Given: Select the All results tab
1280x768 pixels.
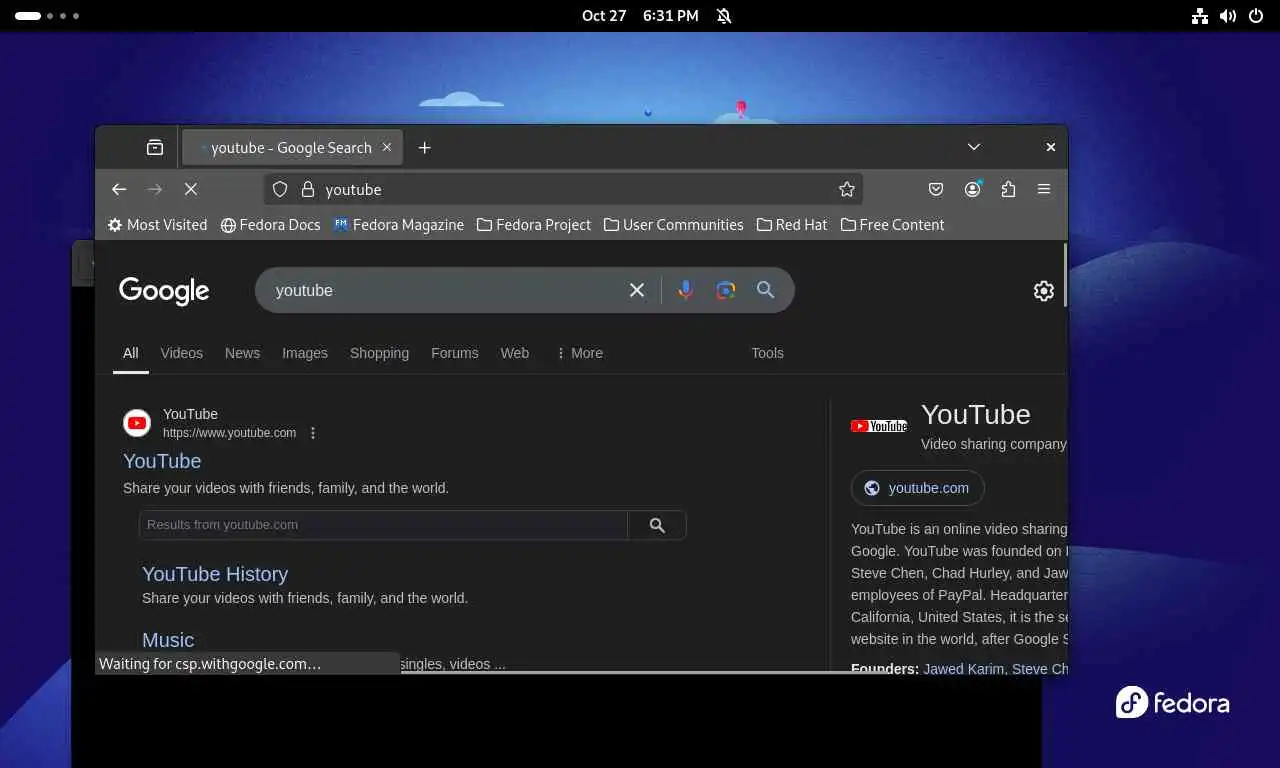Looking at the screenshot, I should click(x=131, y=353).
